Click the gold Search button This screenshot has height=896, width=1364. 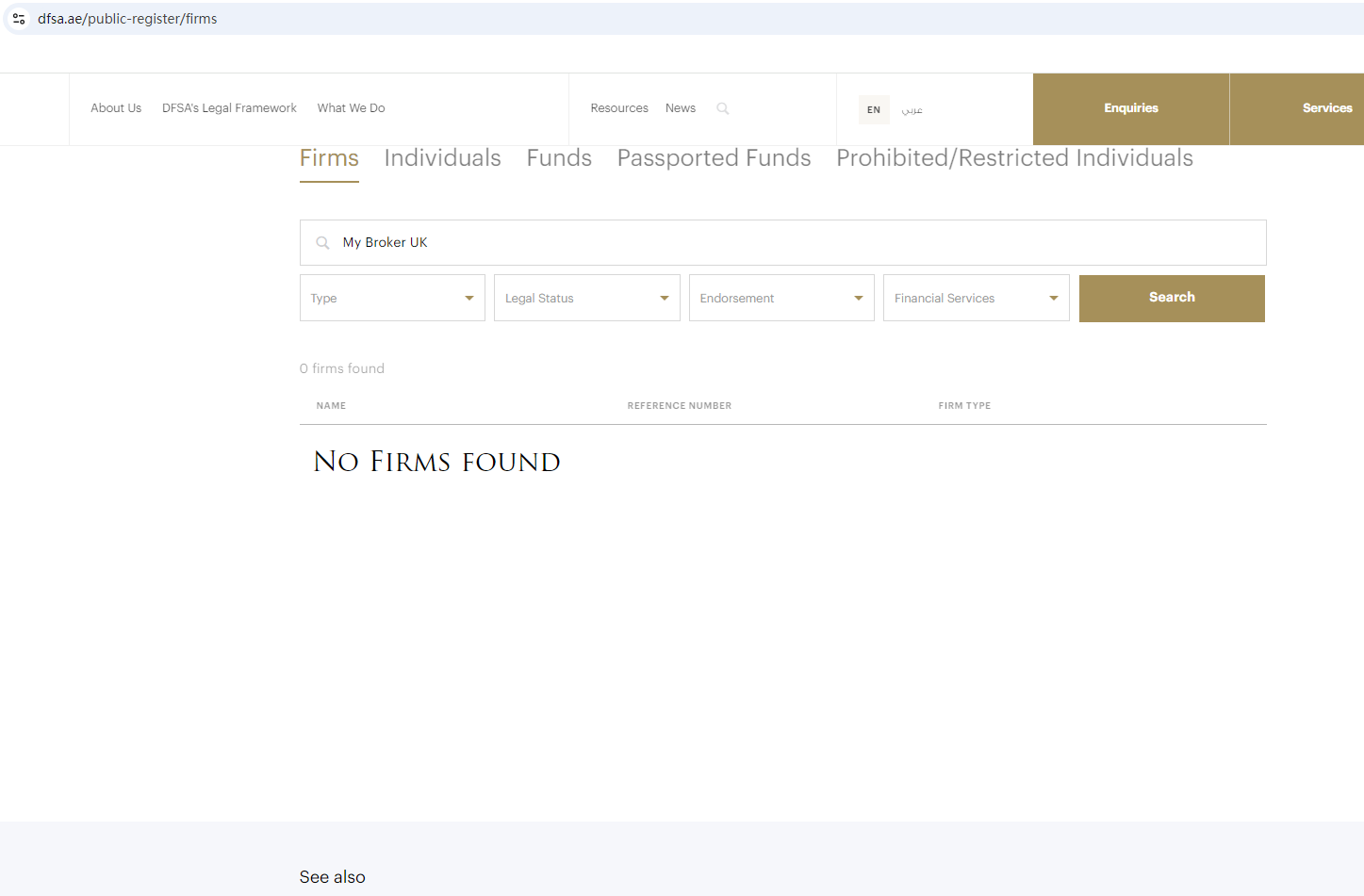(1172, 298)
